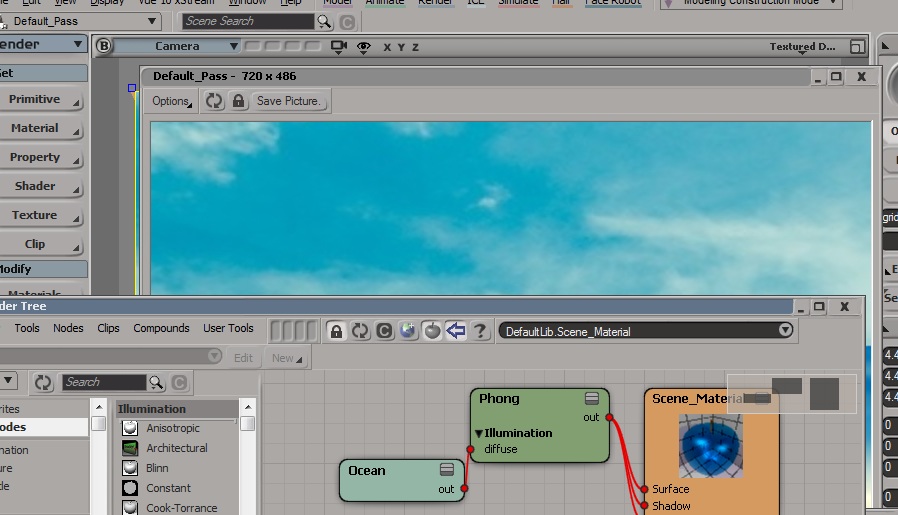Open the Texture menu button
This screenshot has width=898, height=515.
(41, 215)
